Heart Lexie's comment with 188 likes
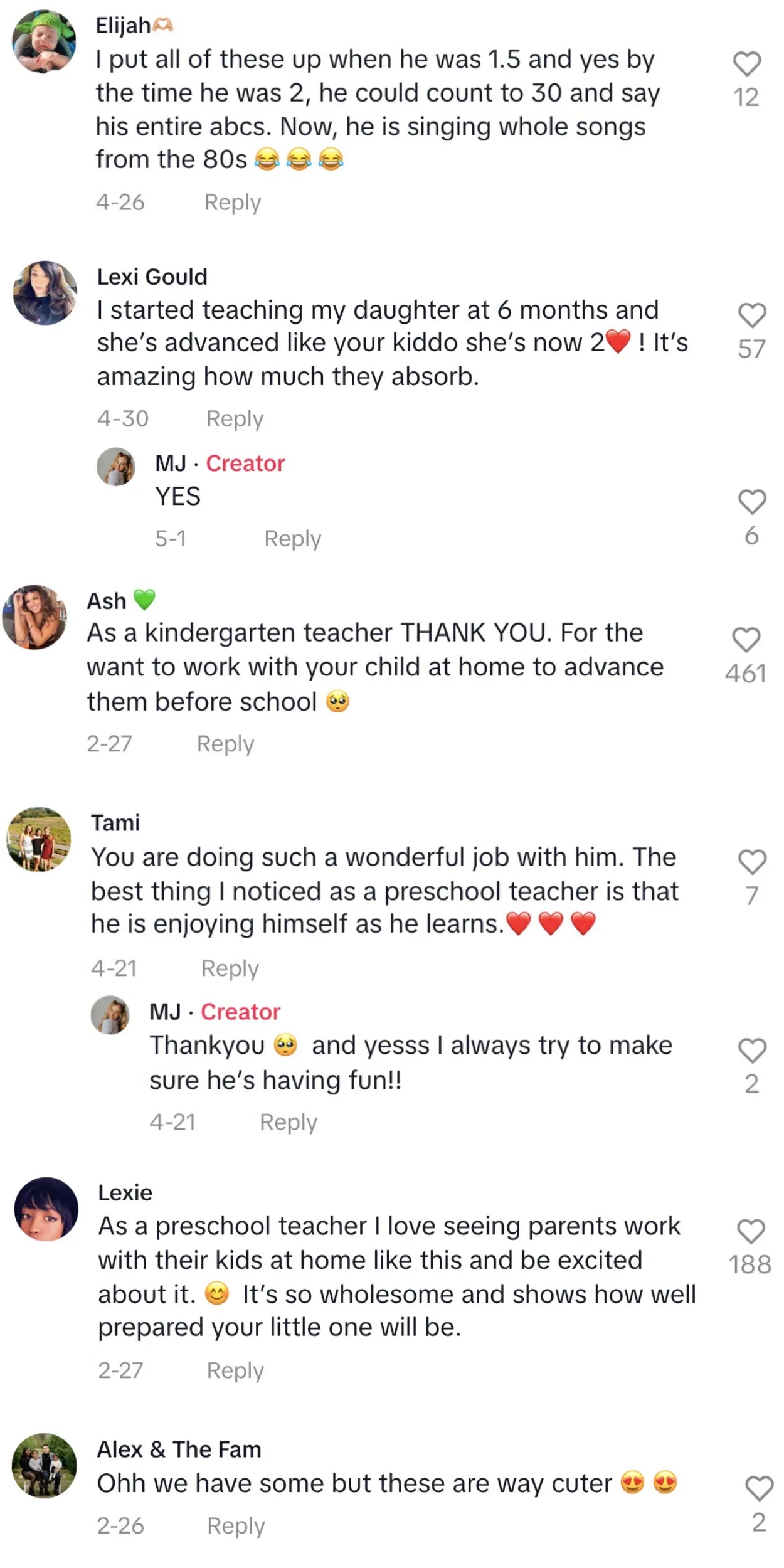784x1568 pixels. click(750, 1231)
